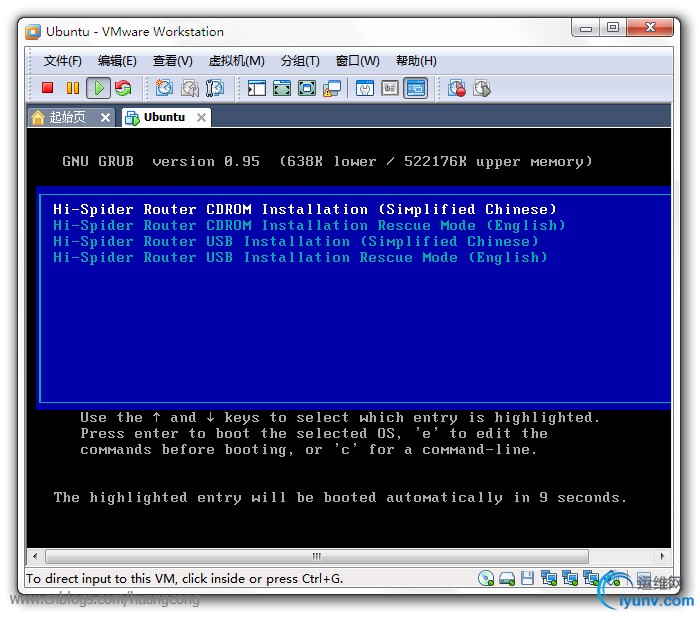700x617 pixels.
Task: Click the hard disk status bar icon
Action: 507,579
